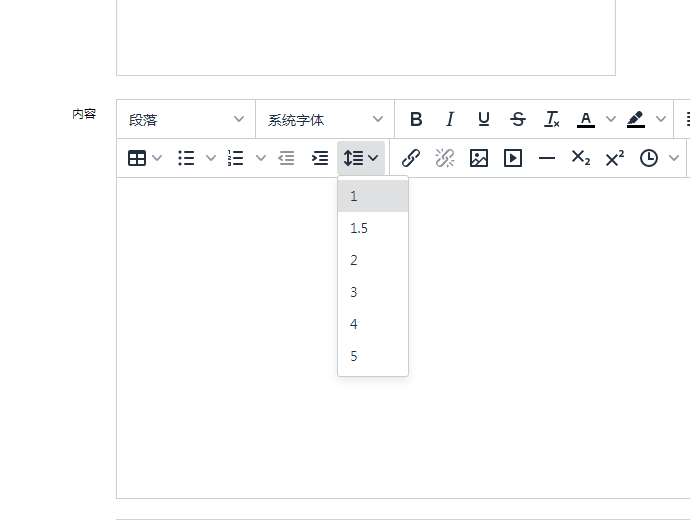
Task: Click the insert image icon
Action: [x=479, y=158]
